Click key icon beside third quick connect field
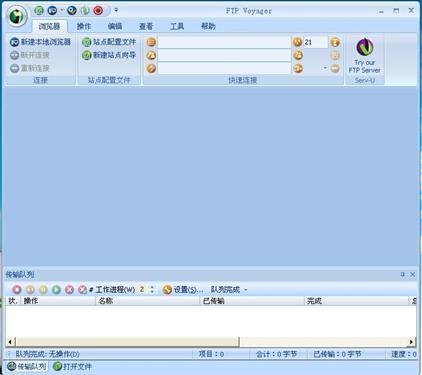The image size is (422, 375). pyautogui.click(x=151, y=69)
